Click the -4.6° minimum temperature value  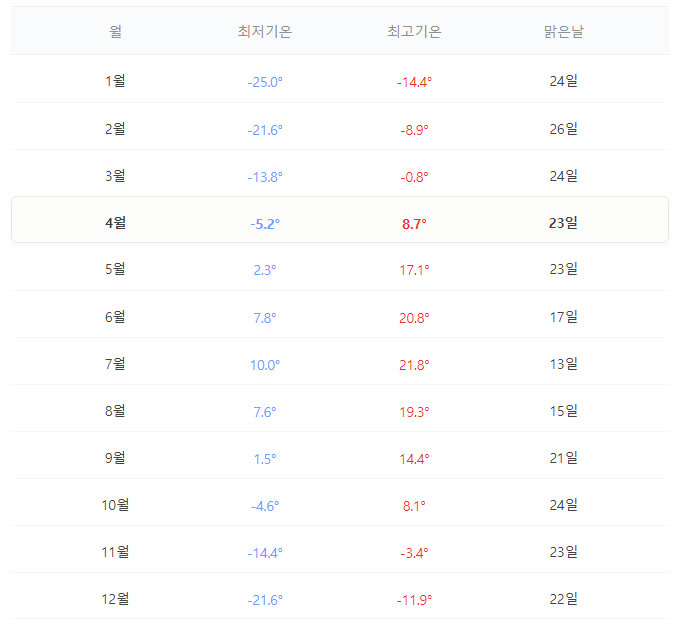coord(265,506)
